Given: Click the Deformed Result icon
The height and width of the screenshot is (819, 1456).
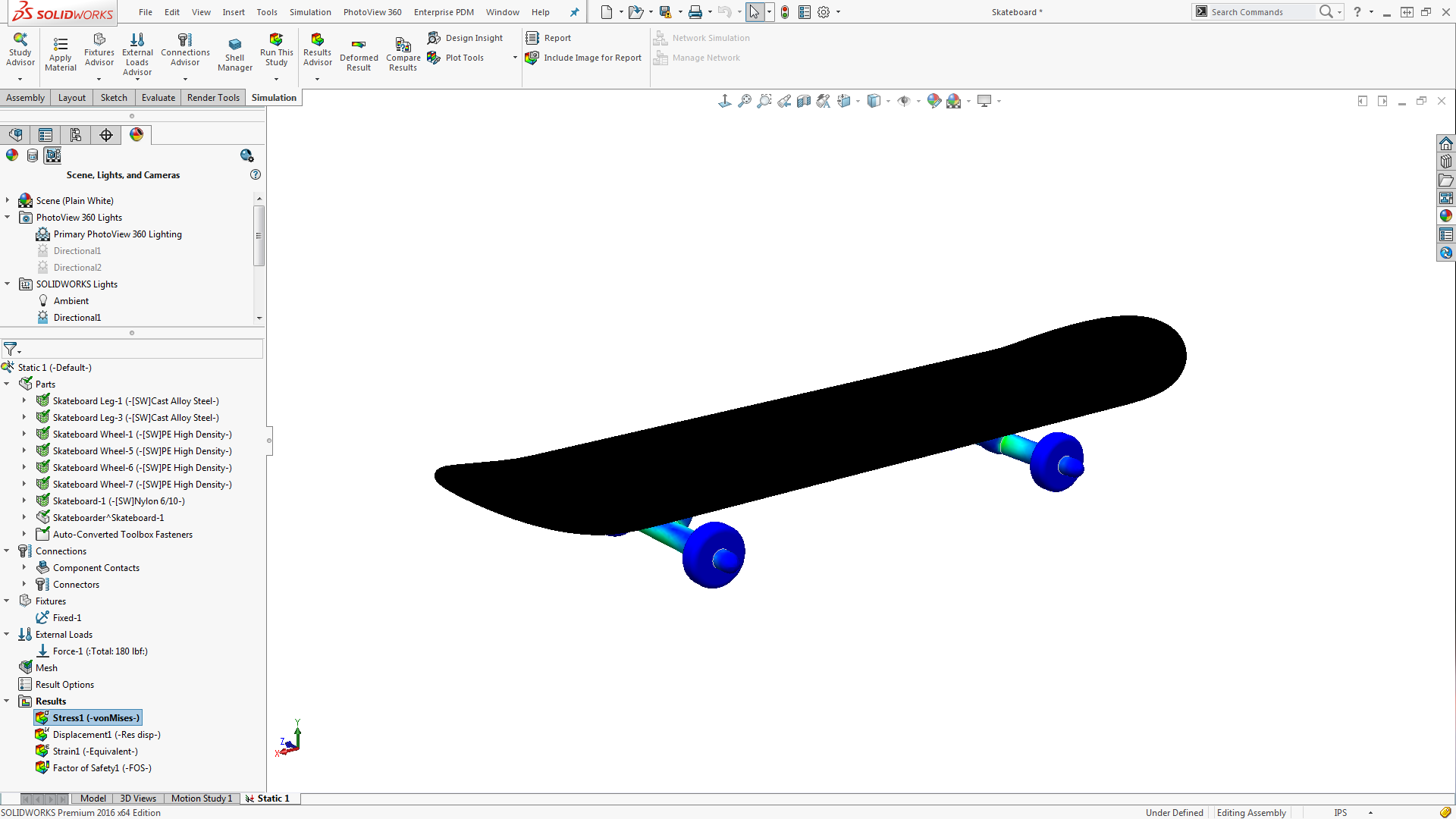Looking at the screenshot, I should click(x=359, y=45).
